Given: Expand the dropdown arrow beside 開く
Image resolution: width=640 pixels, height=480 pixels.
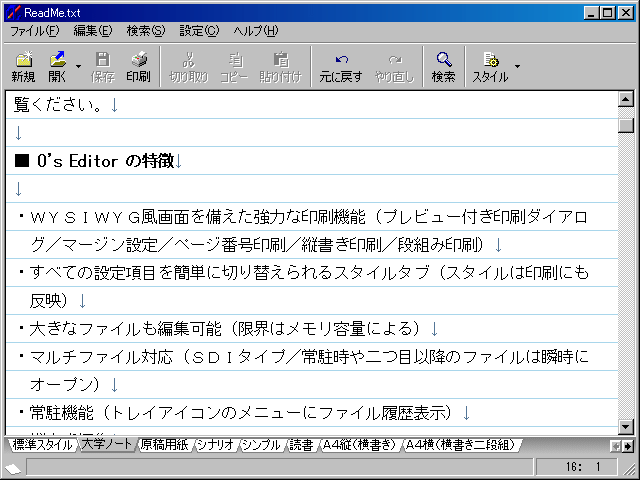Looking at the screenshot, I should coord(78,66).
